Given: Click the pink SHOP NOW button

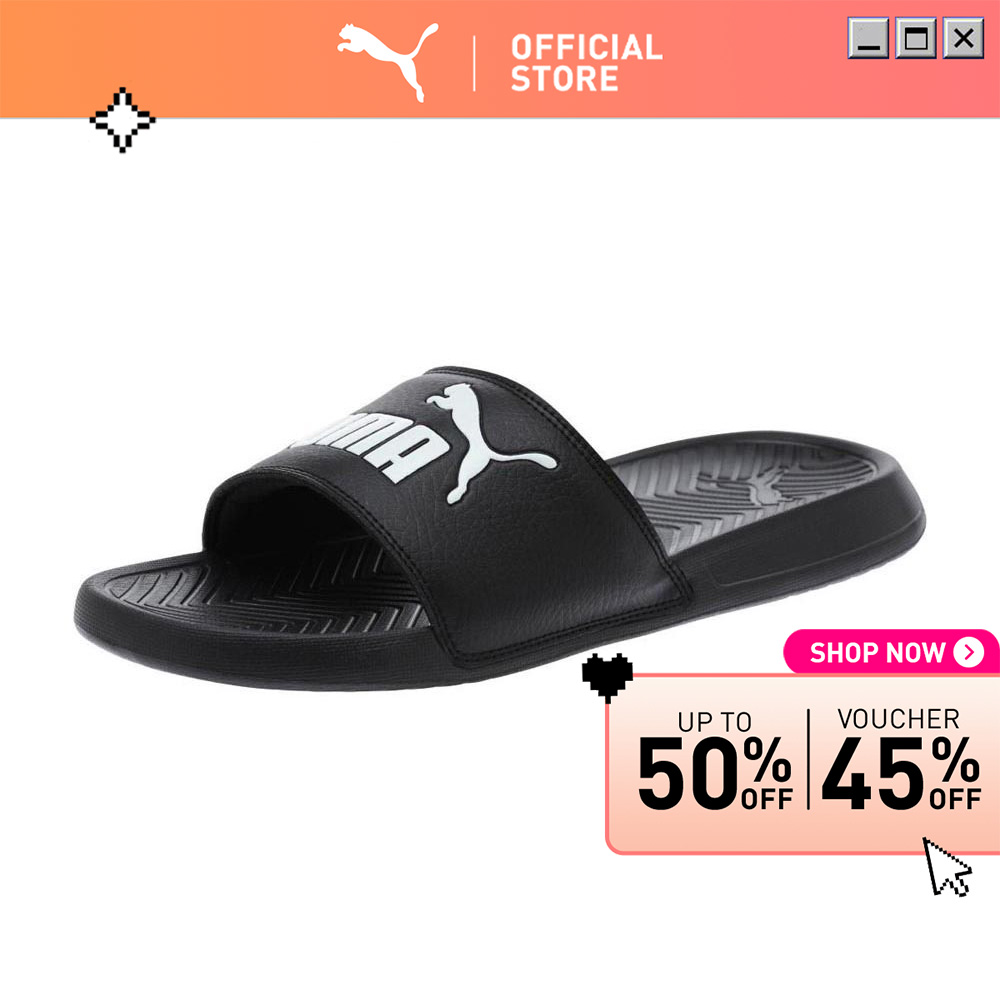Looking at the screenshot, I should click(892, 652).
